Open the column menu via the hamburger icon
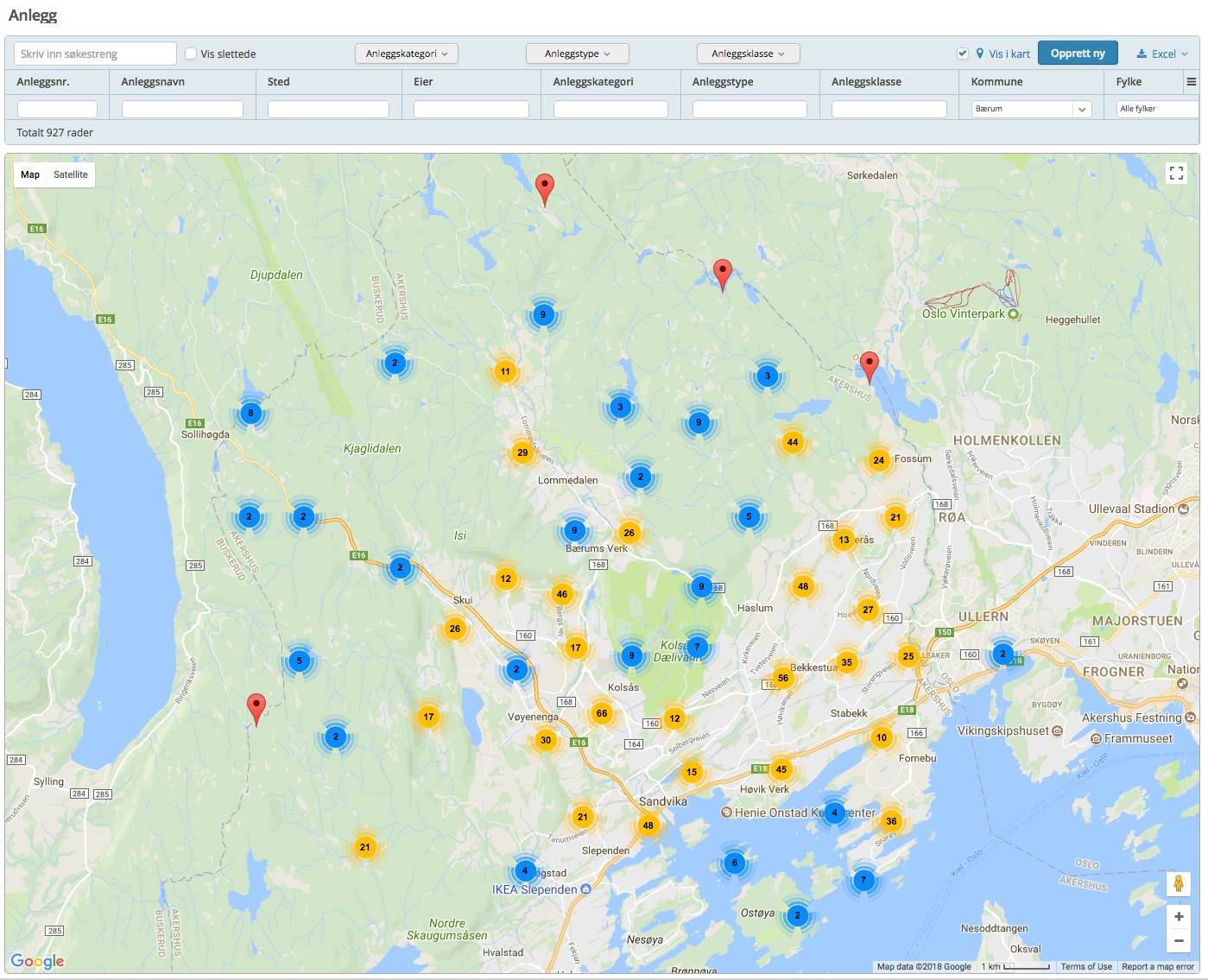Image resolution: width=1208 pixels, height=980 pixels. tap(1192, 81)
